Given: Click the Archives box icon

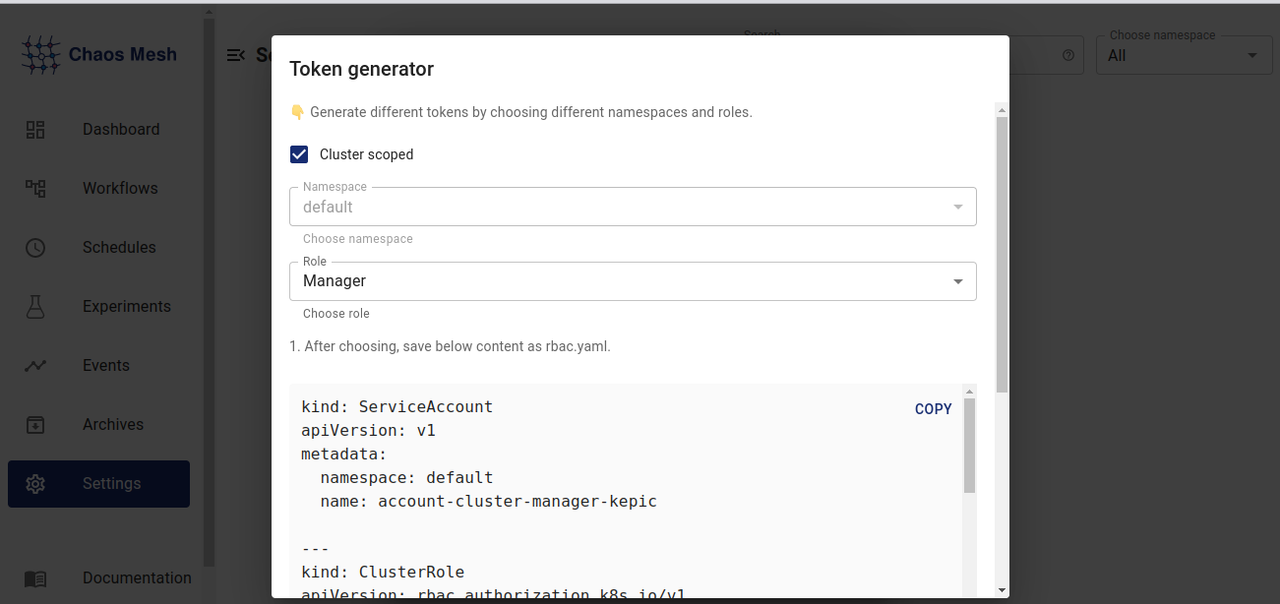Looking at the screenshot, I should point(36,424).
